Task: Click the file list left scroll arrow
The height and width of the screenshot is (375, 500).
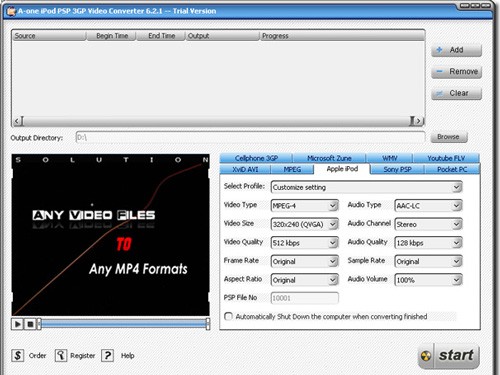Action: click(18, 121)
